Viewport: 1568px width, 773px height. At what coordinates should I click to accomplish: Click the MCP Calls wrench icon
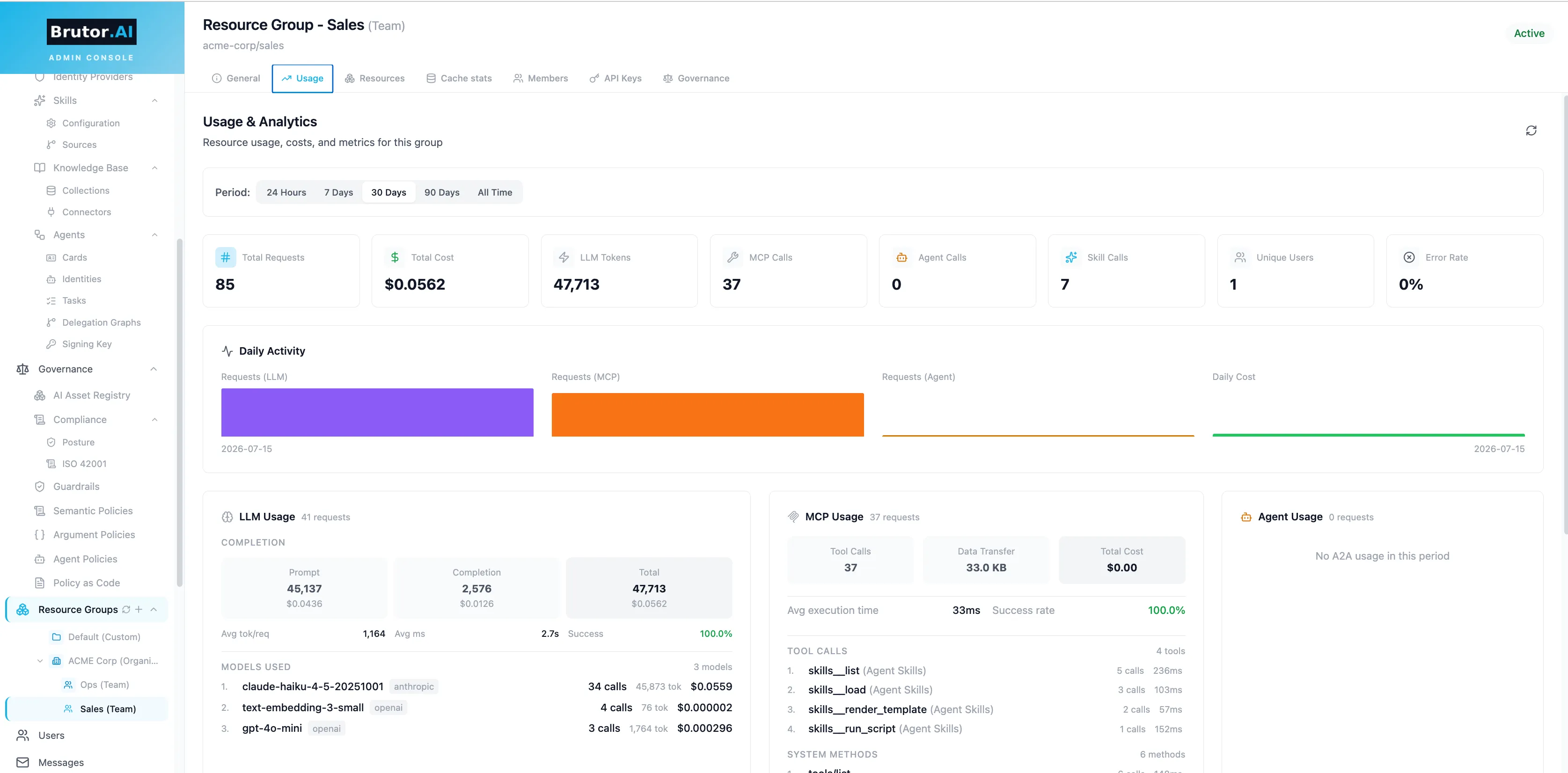[x=733, y=257]
